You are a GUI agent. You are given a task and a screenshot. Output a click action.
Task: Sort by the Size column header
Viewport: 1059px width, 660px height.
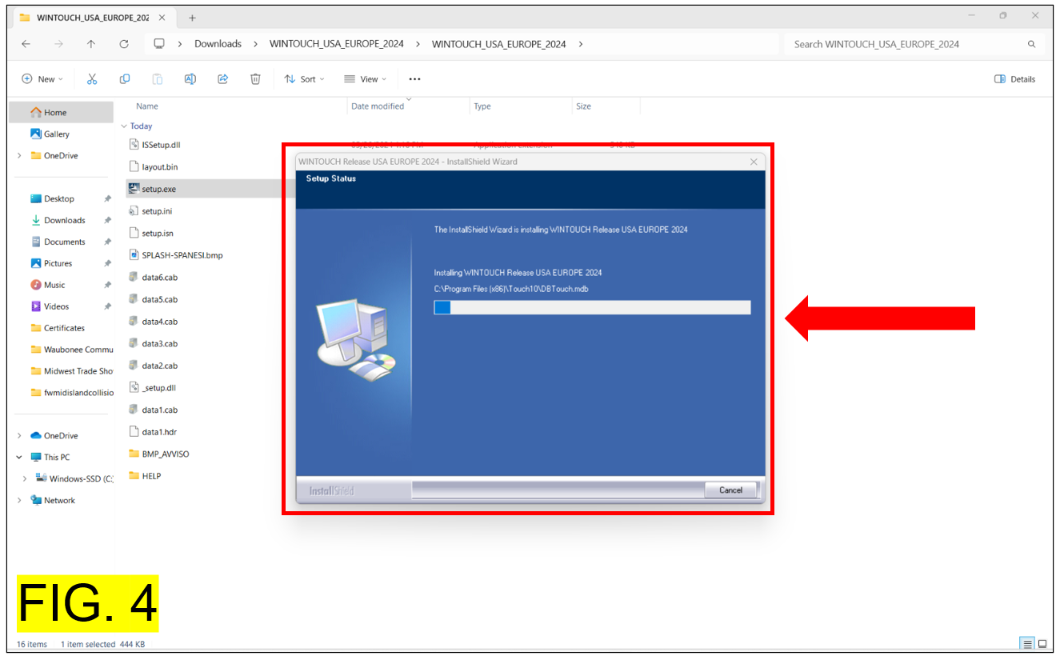click(584, 106)
